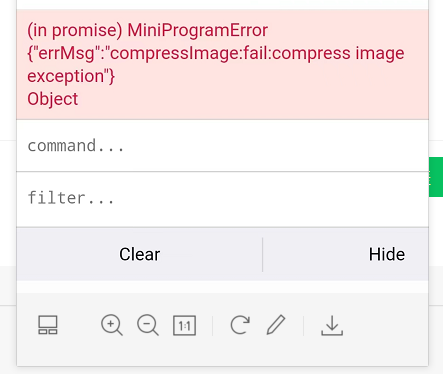443x374 pixels.
Task: Click the empty toolbar space right of download
Action: point(385,325)
